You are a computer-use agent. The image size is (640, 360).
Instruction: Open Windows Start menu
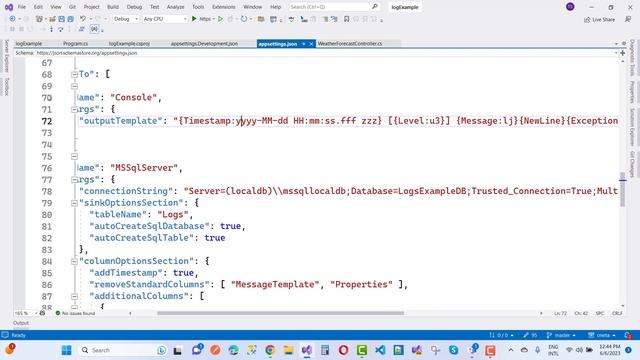pos(66,350)
